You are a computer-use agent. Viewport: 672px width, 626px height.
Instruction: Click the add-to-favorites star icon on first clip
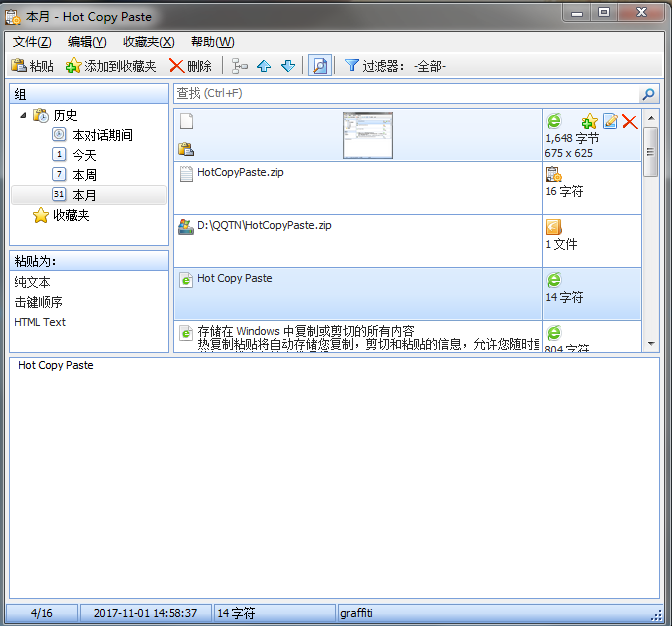590,121
